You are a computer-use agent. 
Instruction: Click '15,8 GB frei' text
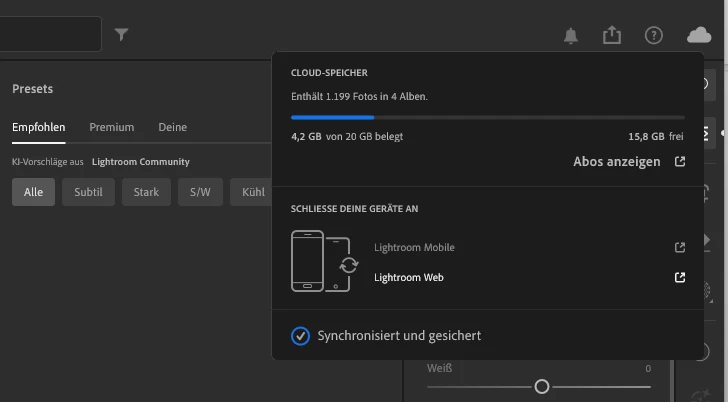point(656,136)
